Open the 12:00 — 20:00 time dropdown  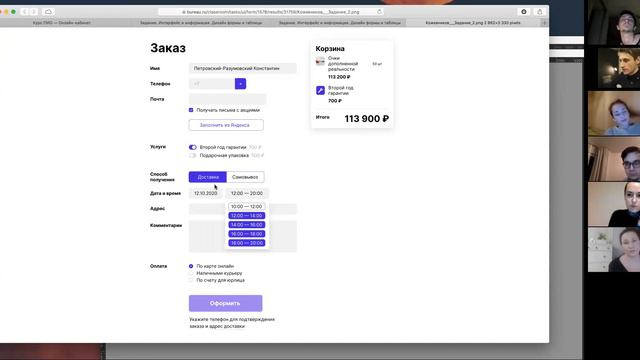[247, 193]
